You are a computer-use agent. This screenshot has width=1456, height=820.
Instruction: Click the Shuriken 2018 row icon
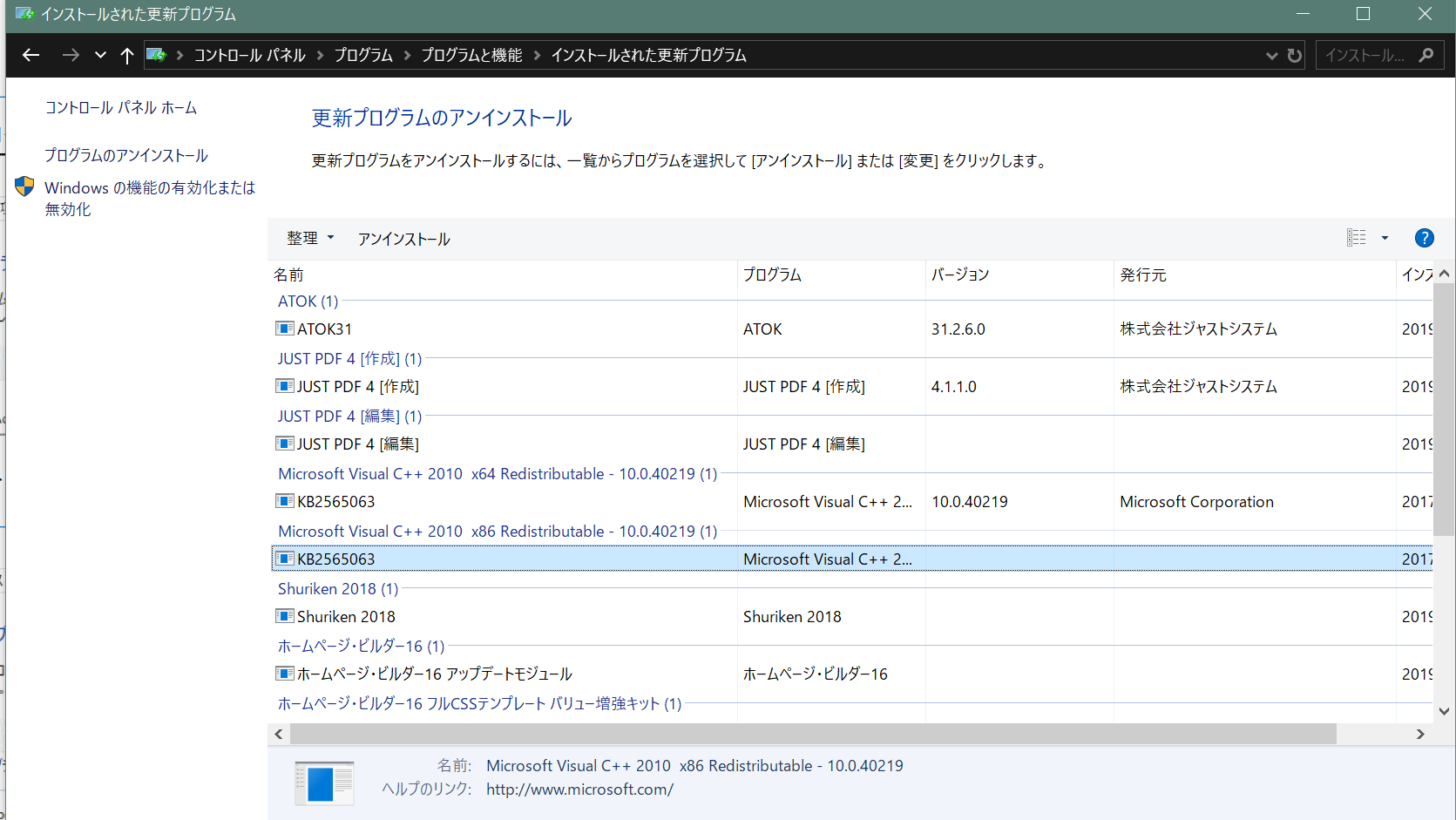tap(285, 616)
